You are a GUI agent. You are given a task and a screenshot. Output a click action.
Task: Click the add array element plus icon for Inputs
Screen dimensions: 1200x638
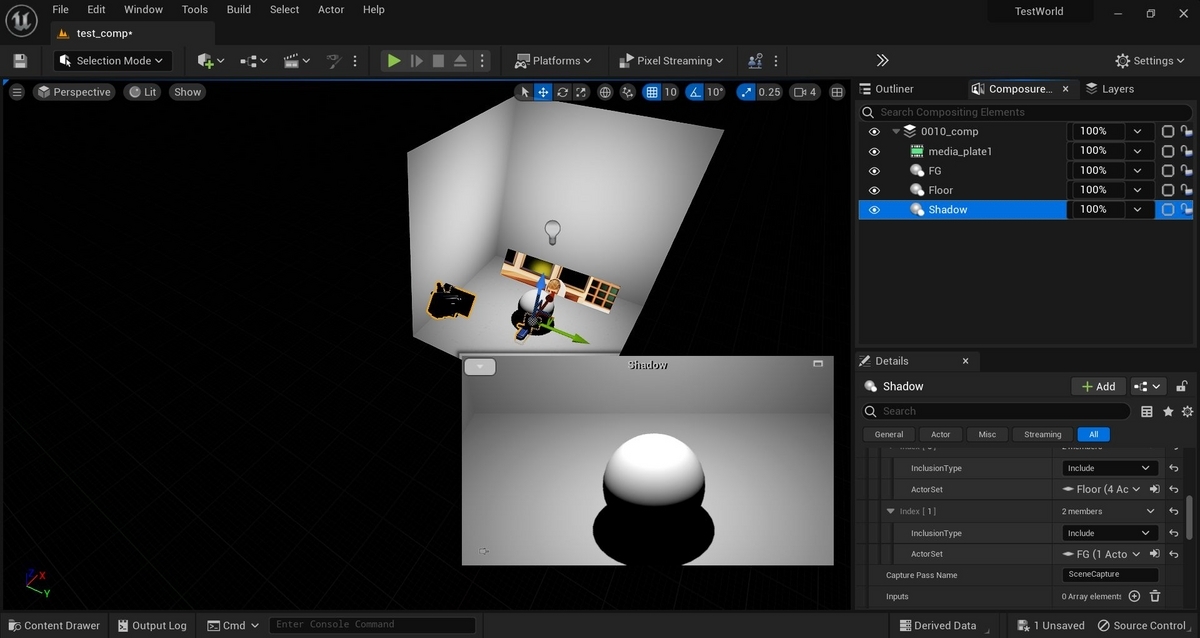point(1134,596)
